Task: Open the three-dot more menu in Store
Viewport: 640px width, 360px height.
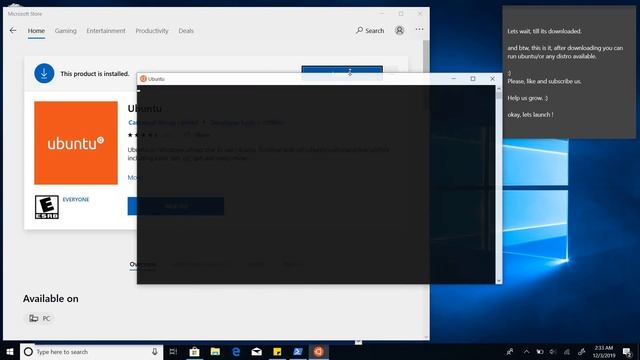Action: tap(419, 29)
